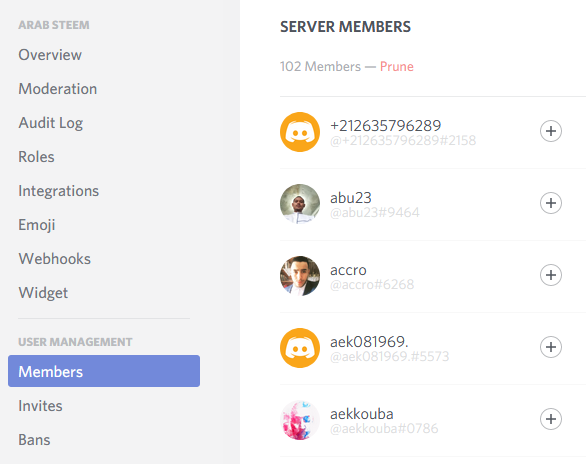Click member name accro

(x=348, y=270)
